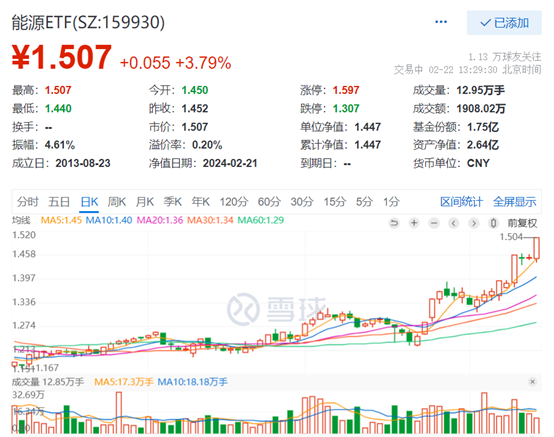Zoom in chart with plus icon
This screenshot has width=554, height=437.
click(x=414, y=223)
